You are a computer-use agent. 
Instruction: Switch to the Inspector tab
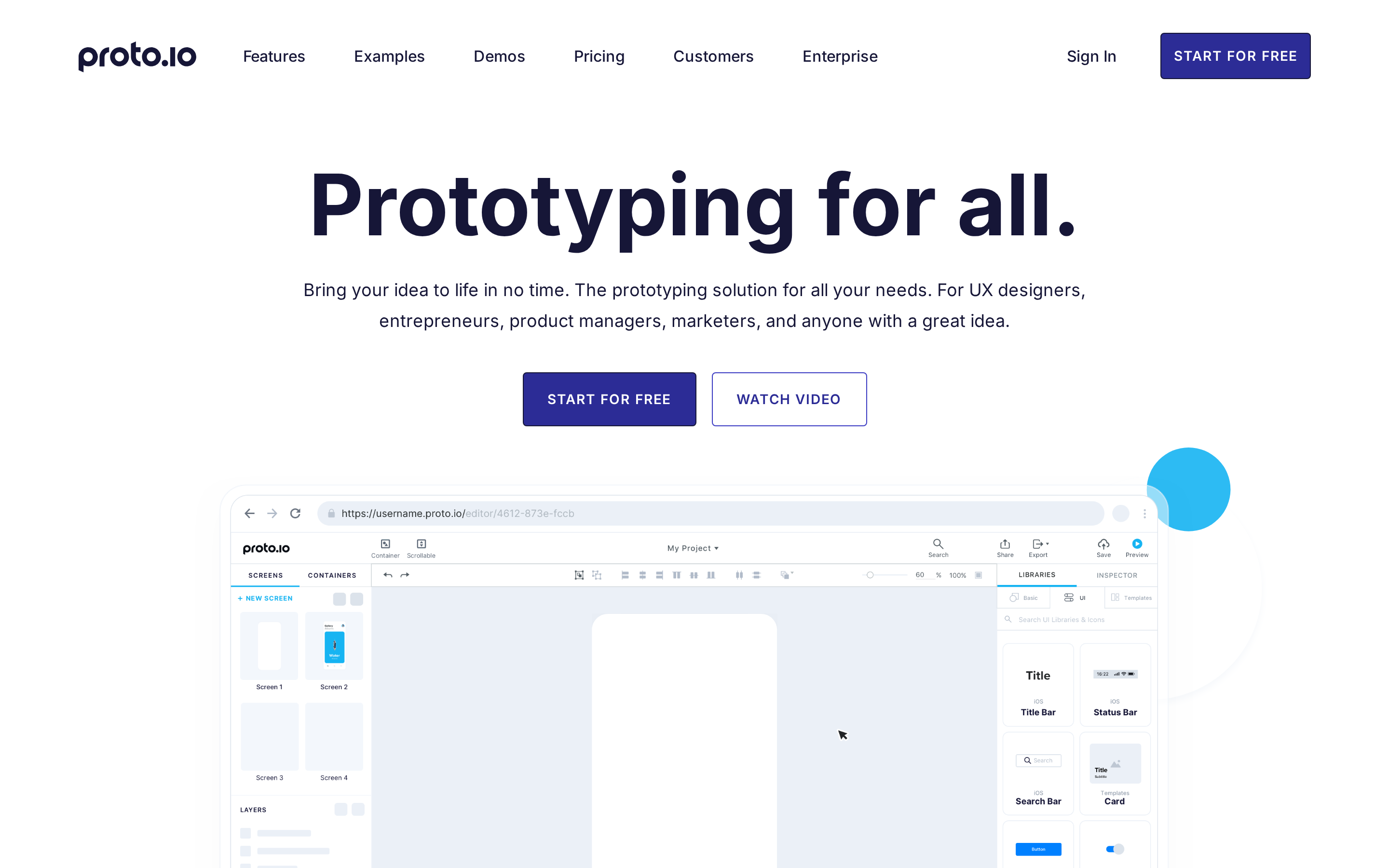tap(1117, 575)
